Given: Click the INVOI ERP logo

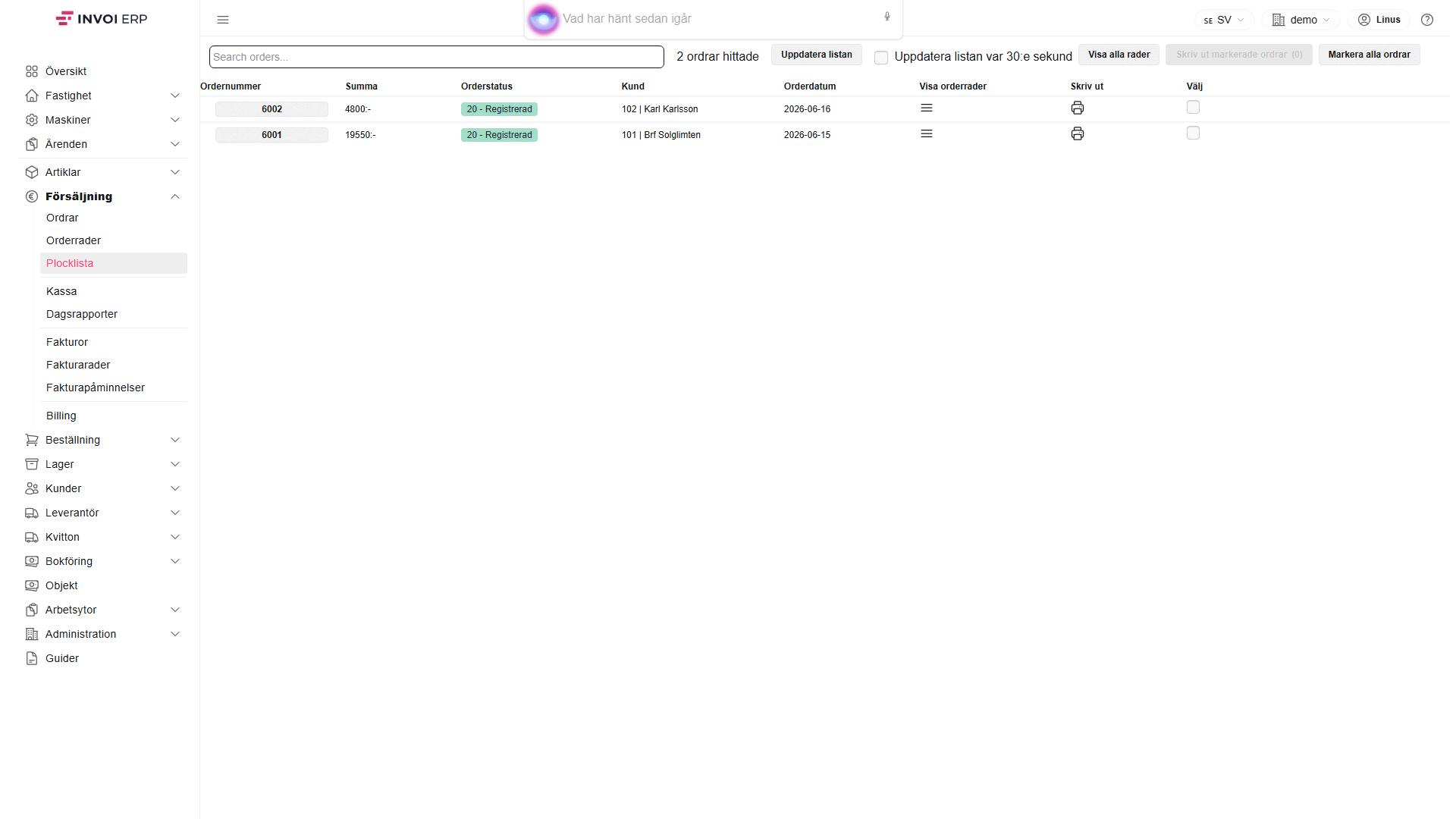Looking at the screenshot, I should (102, 19).
